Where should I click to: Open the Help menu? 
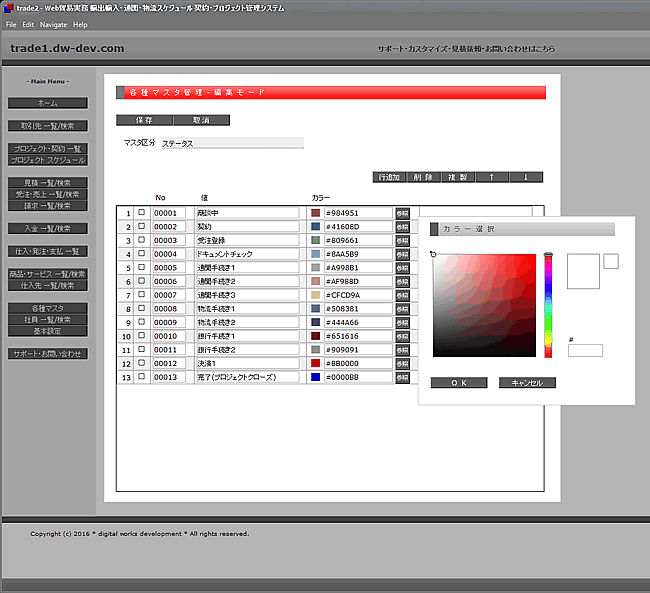pos(80,24)
